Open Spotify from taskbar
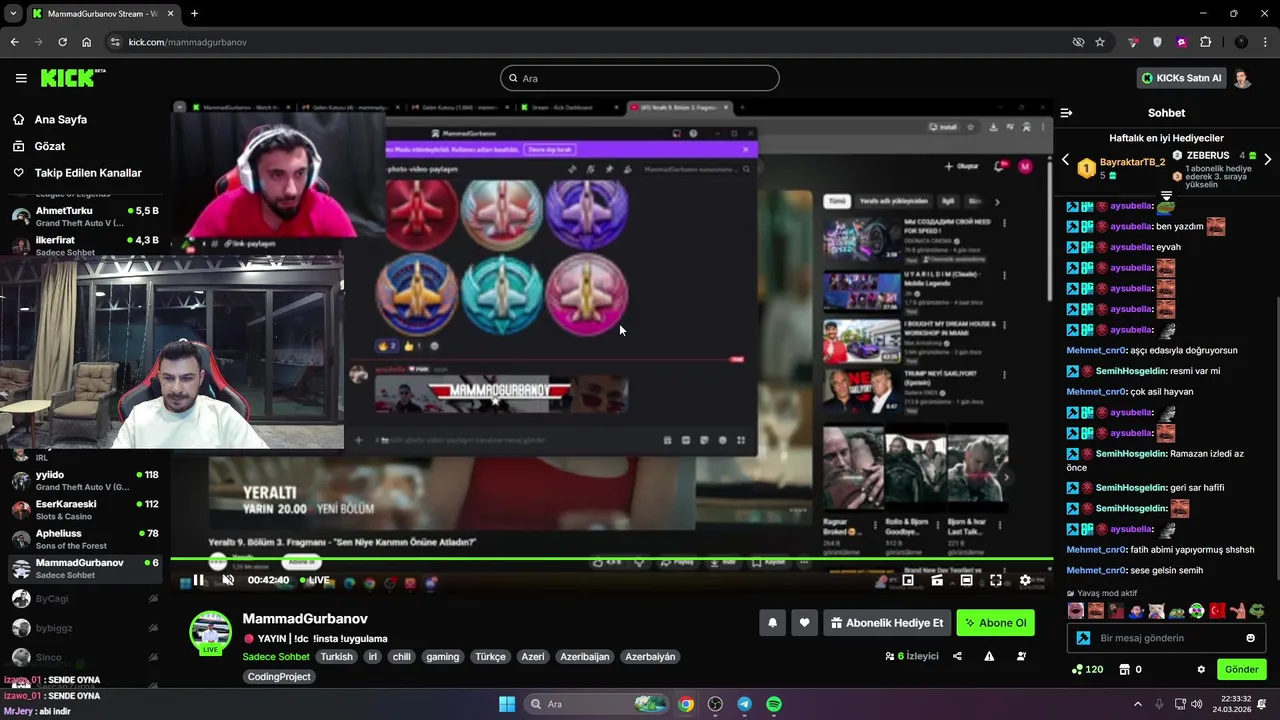 click(x=774, y=704)
